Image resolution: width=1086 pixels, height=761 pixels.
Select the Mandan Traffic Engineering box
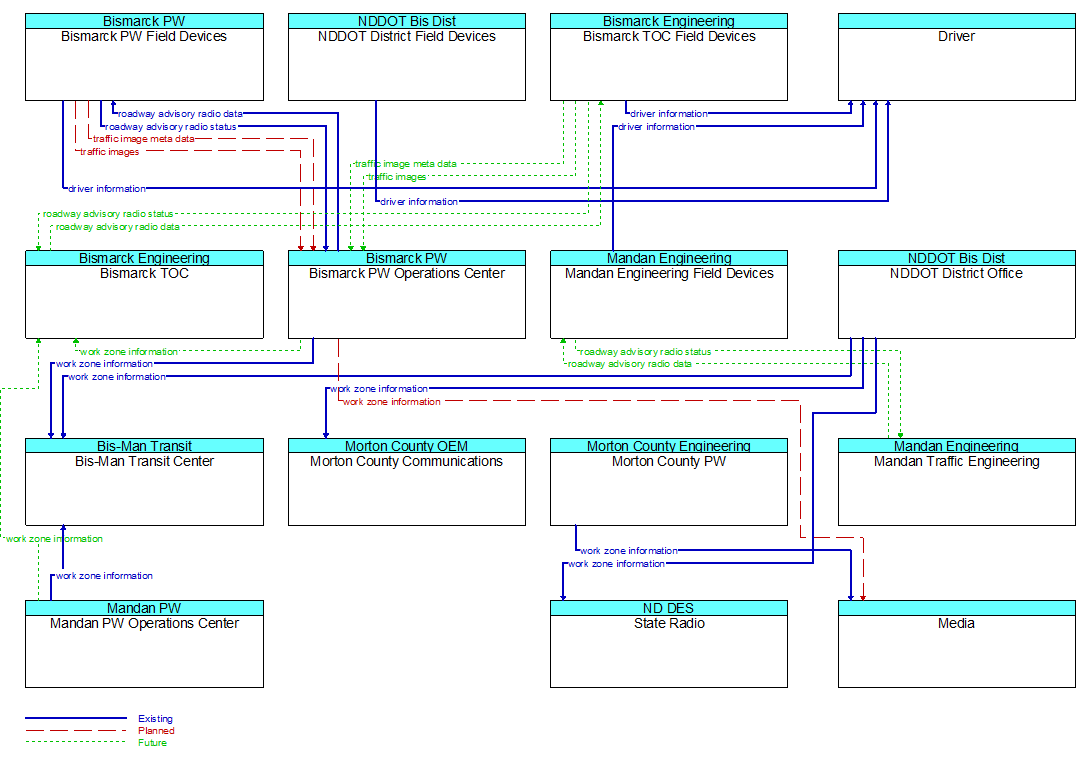[x=956, y=482]
